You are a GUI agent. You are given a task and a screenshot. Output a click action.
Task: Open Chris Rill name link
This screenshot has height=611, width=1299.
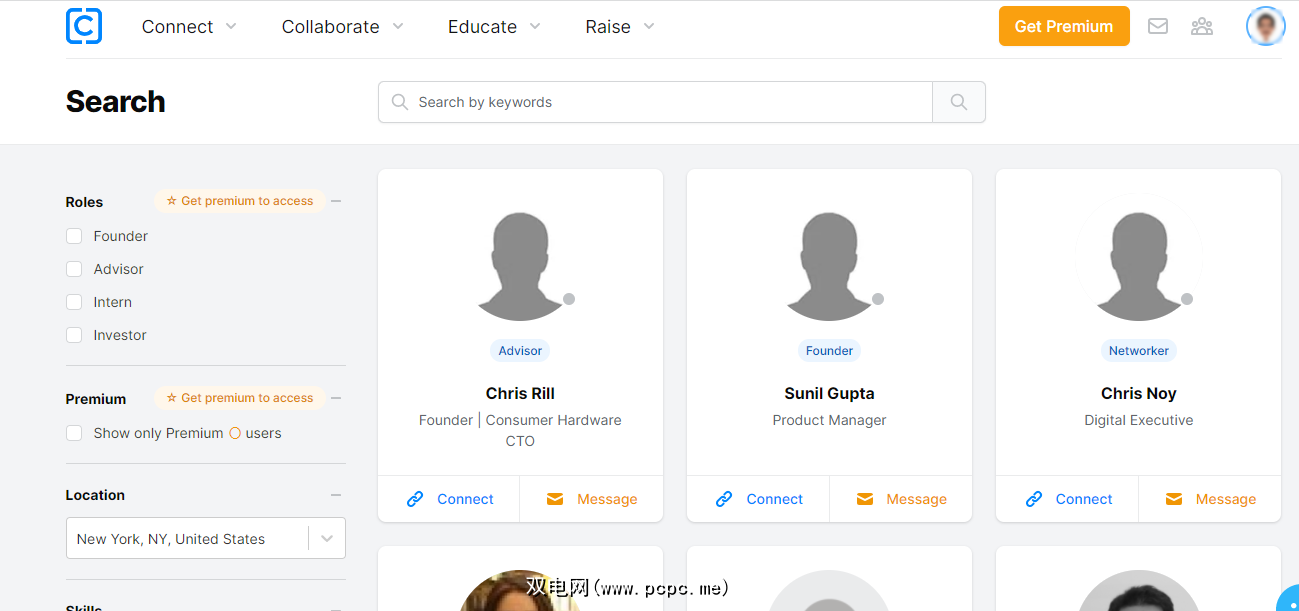[520, 393]
